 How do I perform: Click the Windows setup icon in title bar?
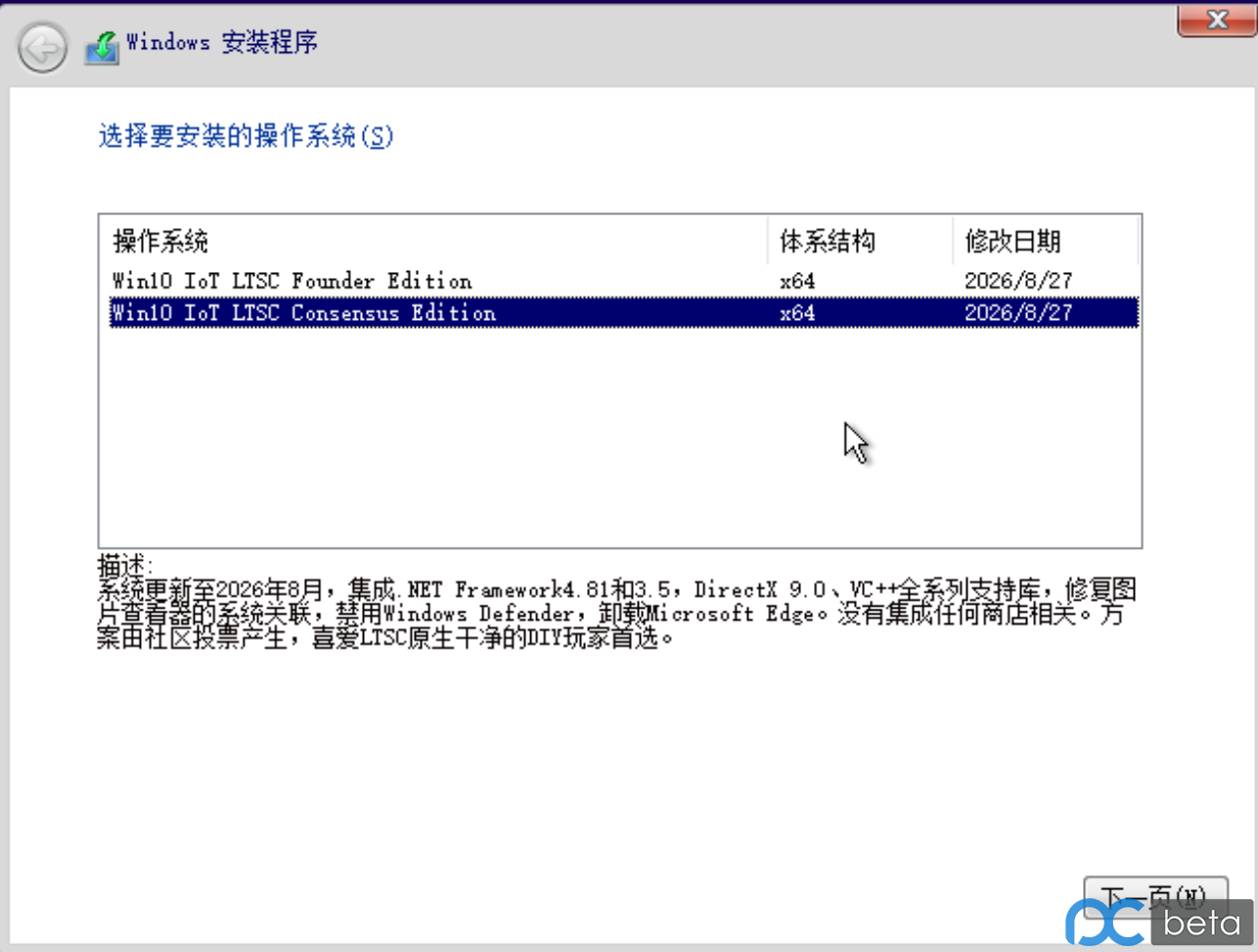tap(102, 47)
